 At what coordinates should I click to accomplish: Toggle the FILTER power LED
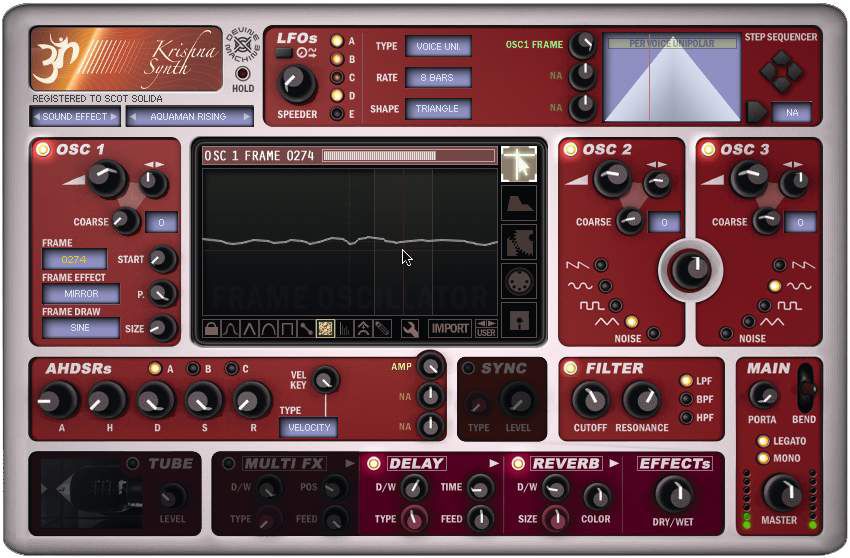tap(570, 368)
